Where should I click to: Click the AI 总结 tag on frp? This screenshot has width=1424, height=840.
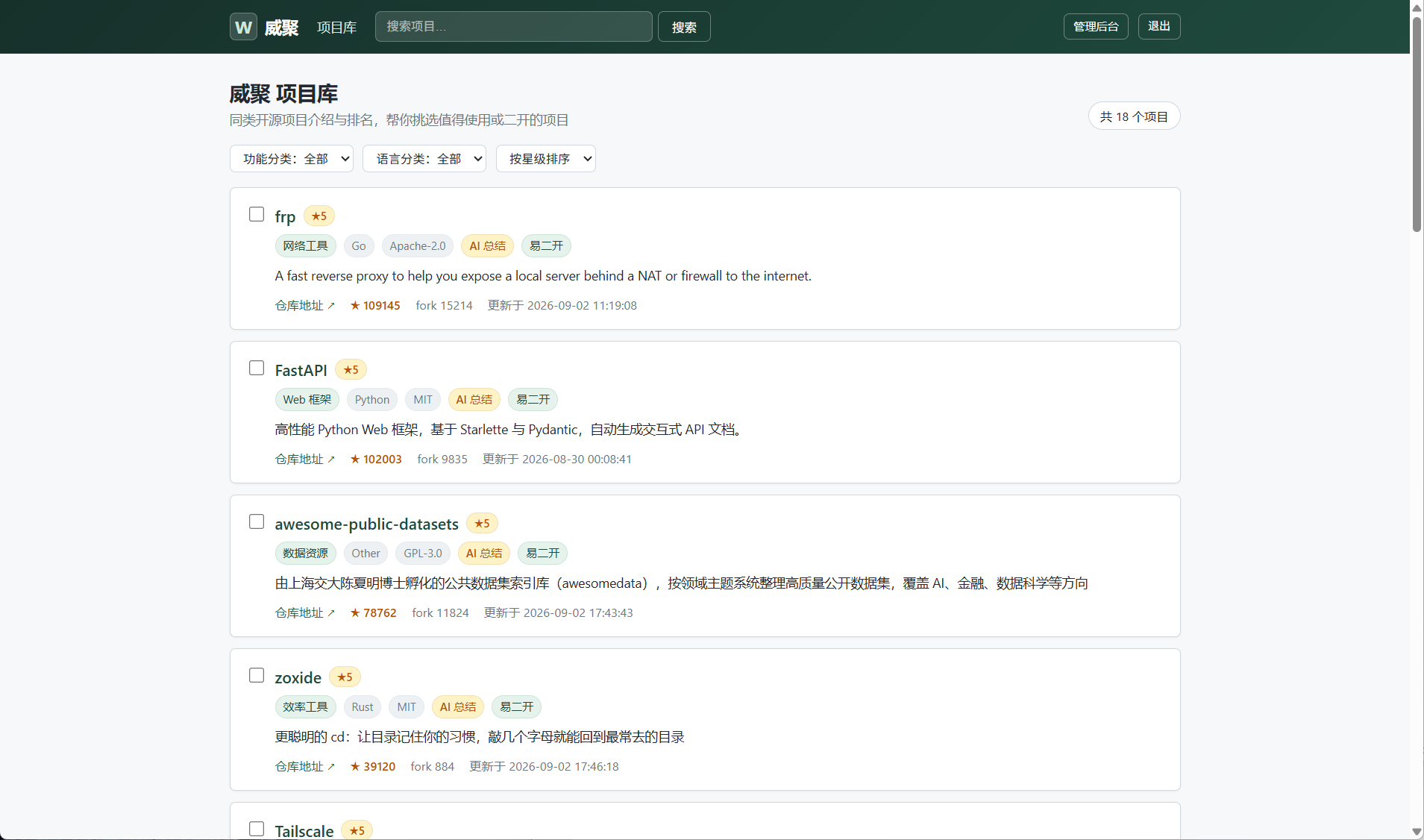point(487,246)
